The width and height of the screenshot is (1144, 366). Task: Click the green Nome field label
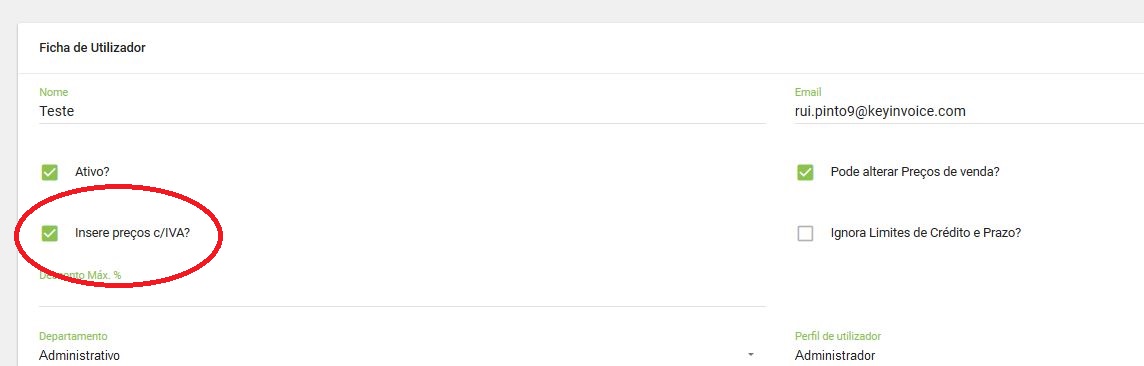(x=53, y=93)
